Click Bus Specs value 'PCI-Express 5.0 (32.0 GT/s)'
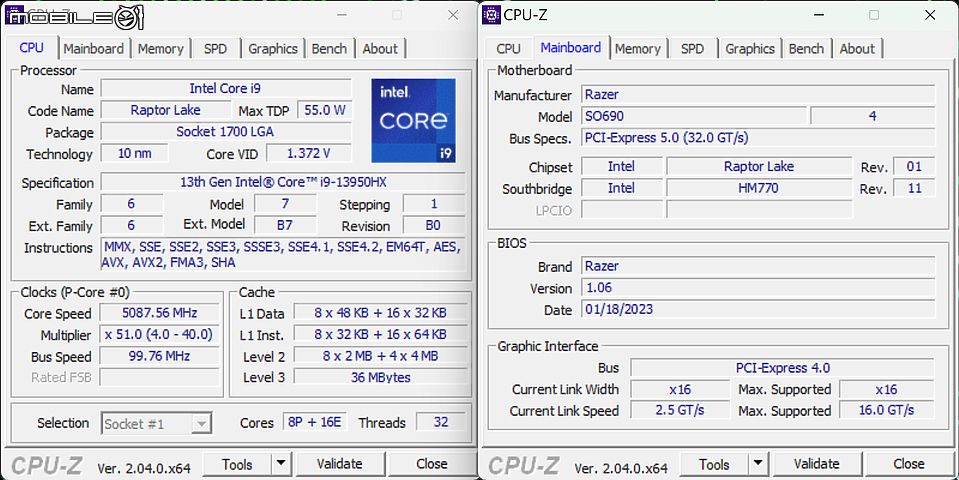This screenshot has width=959, height=480. tap(758, 138)
